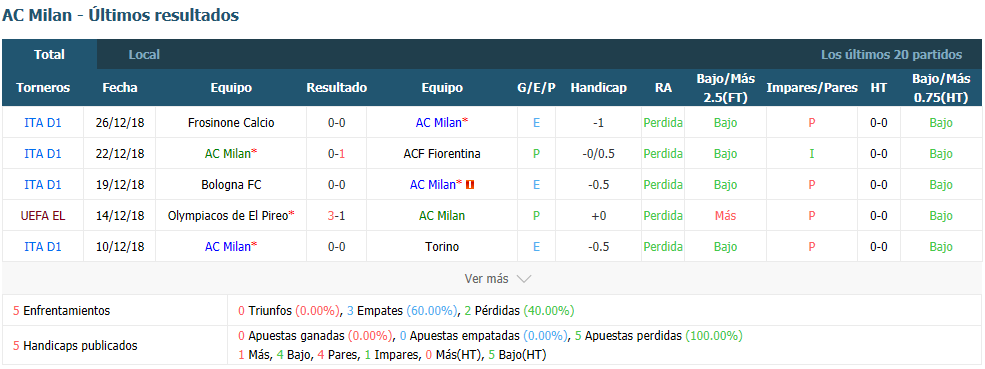The width and height of the screenshot is (985, 369).
Task: Switch to the Local tab
Action: (144, 55)
